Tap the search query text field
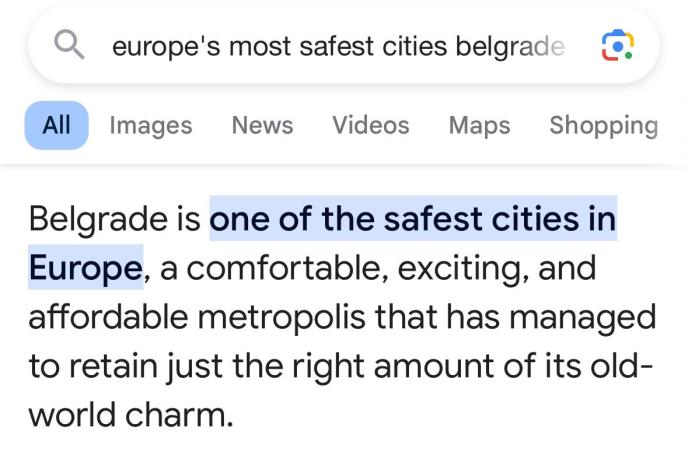The width and height of the screenshot is (688, 466). point(338,46)
